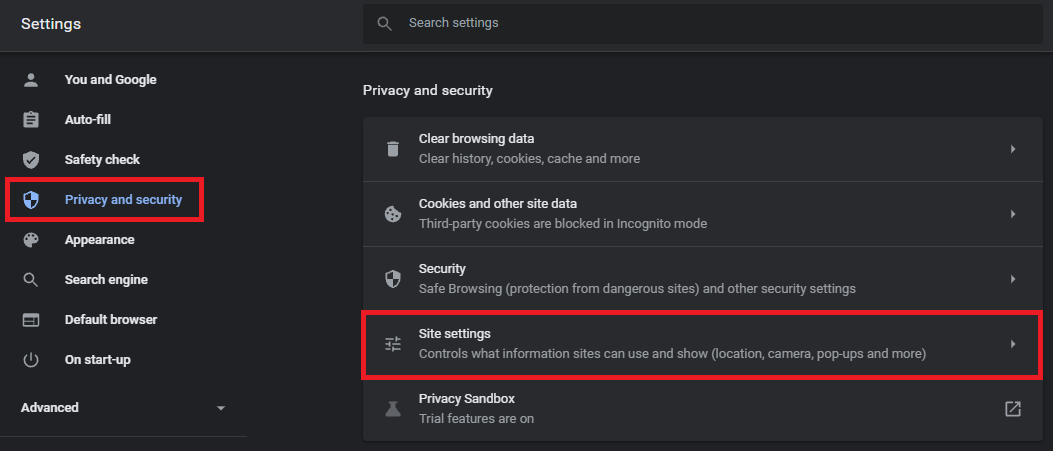Screen dimensions: 1053x451
Task: Click the Safety check shield icon
Action: [31, 160]
